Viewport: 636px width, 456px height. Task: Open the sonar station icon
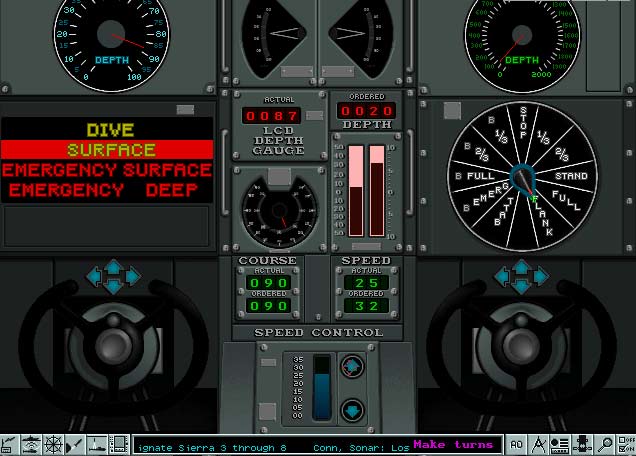click(x=31, y=444)
